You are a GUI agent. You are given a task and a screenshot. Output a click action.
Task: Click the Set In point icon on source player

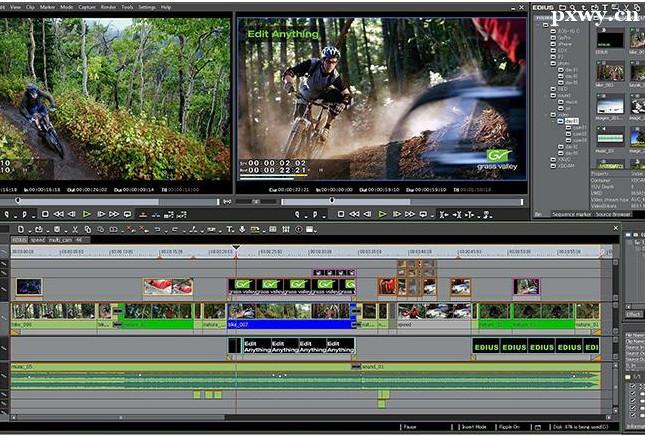pos(7,214)
